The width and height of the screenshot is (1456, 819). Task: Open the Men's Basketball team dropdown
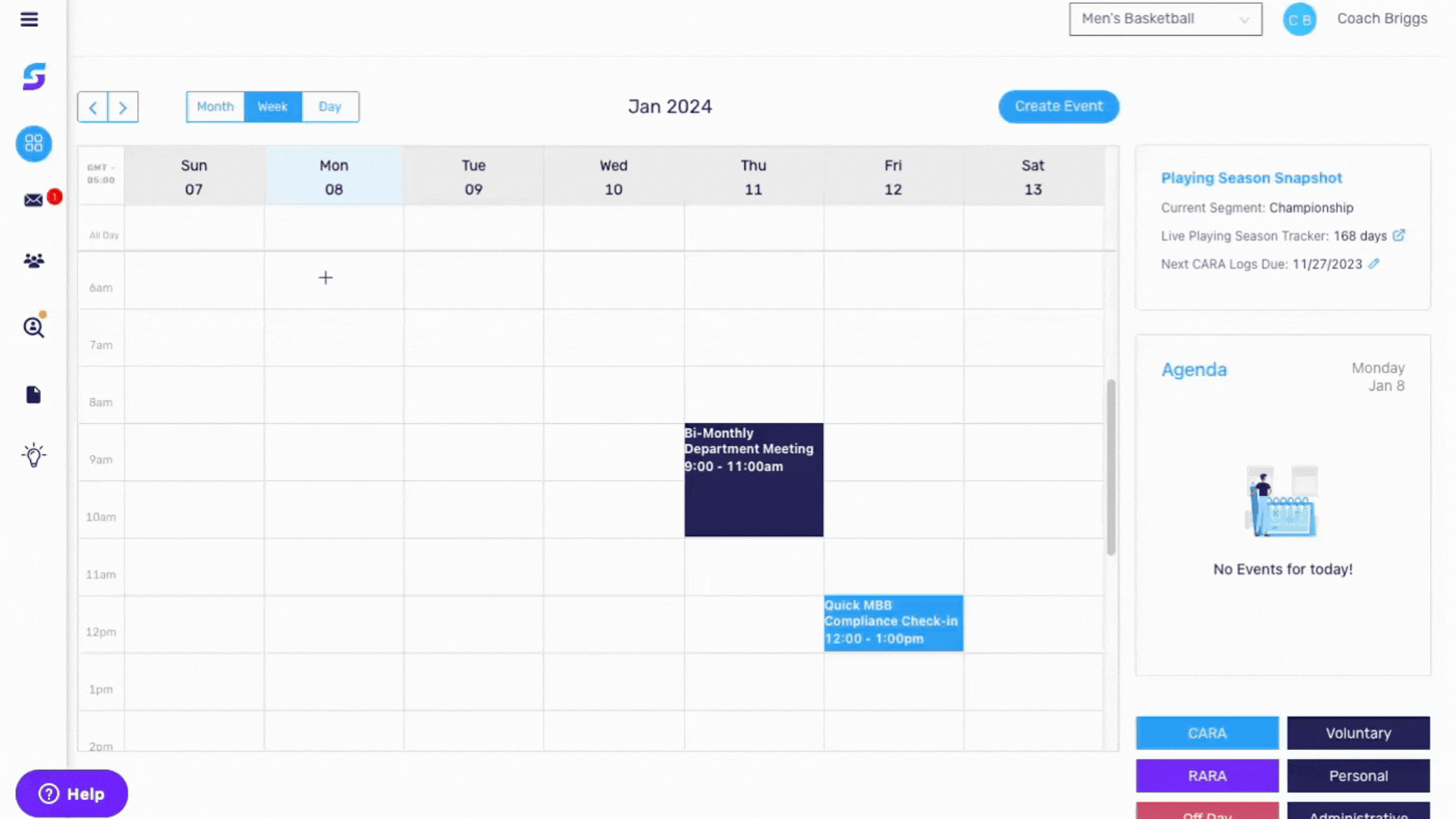coord(1165,19)
